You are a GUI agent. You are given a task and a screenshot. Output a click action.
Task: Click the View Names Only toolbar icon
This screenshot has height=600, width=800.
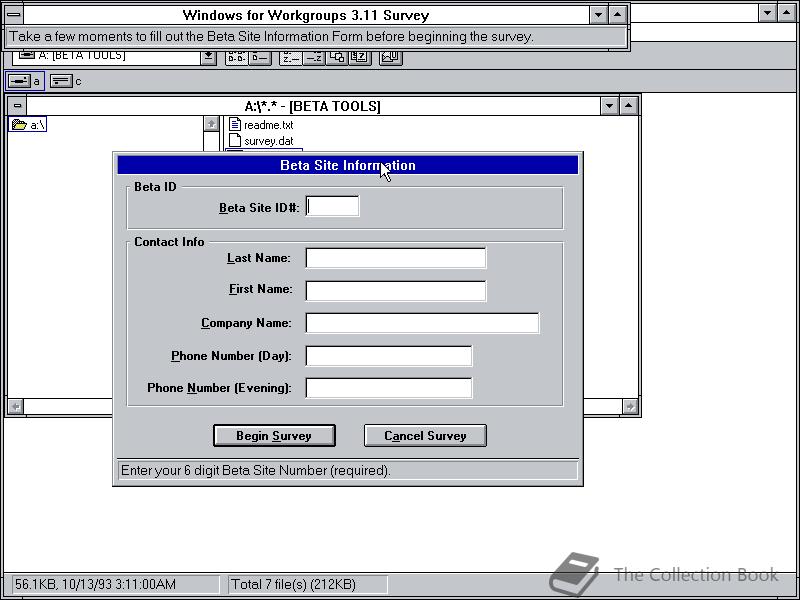(x=236, y=57)
